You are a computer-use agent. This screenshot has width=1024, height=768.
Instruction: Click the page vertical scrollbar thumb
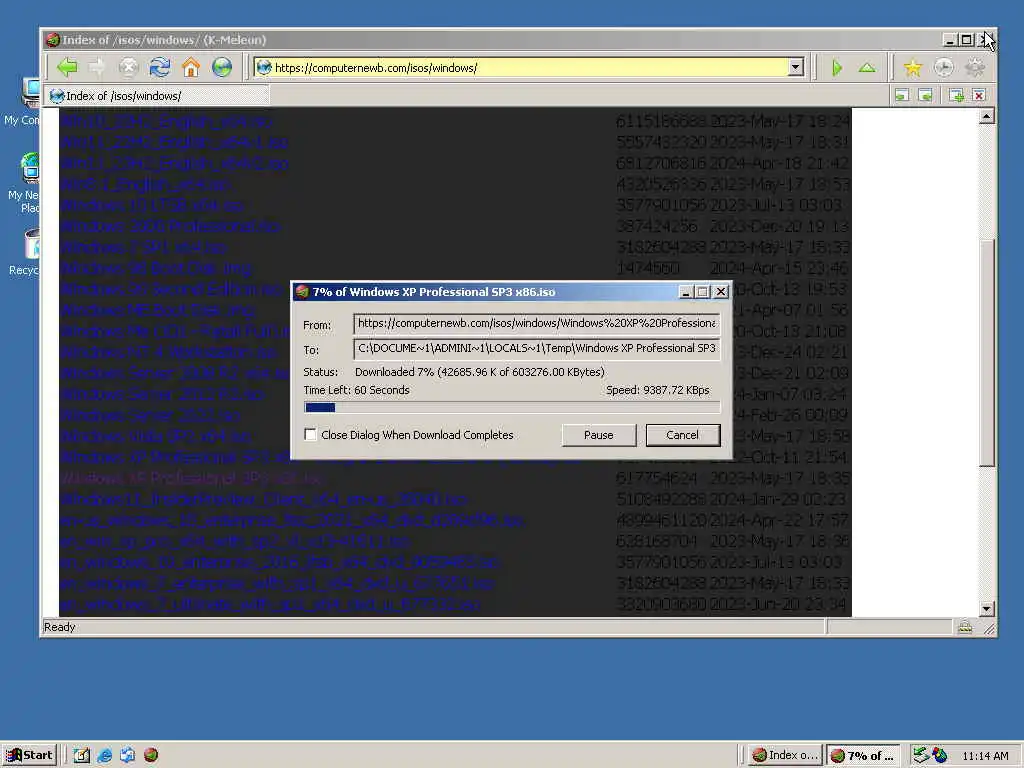click(987, 353)
